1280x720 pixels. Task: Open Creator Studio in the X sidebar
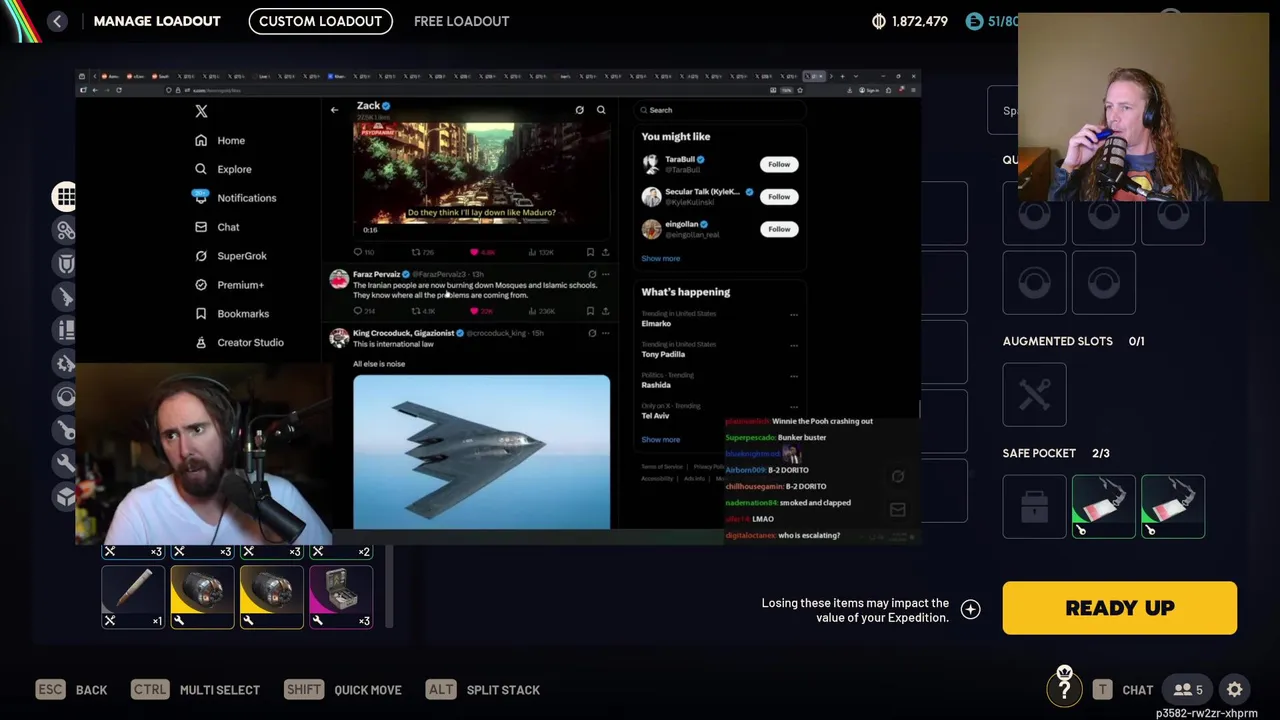coord(239,343)
